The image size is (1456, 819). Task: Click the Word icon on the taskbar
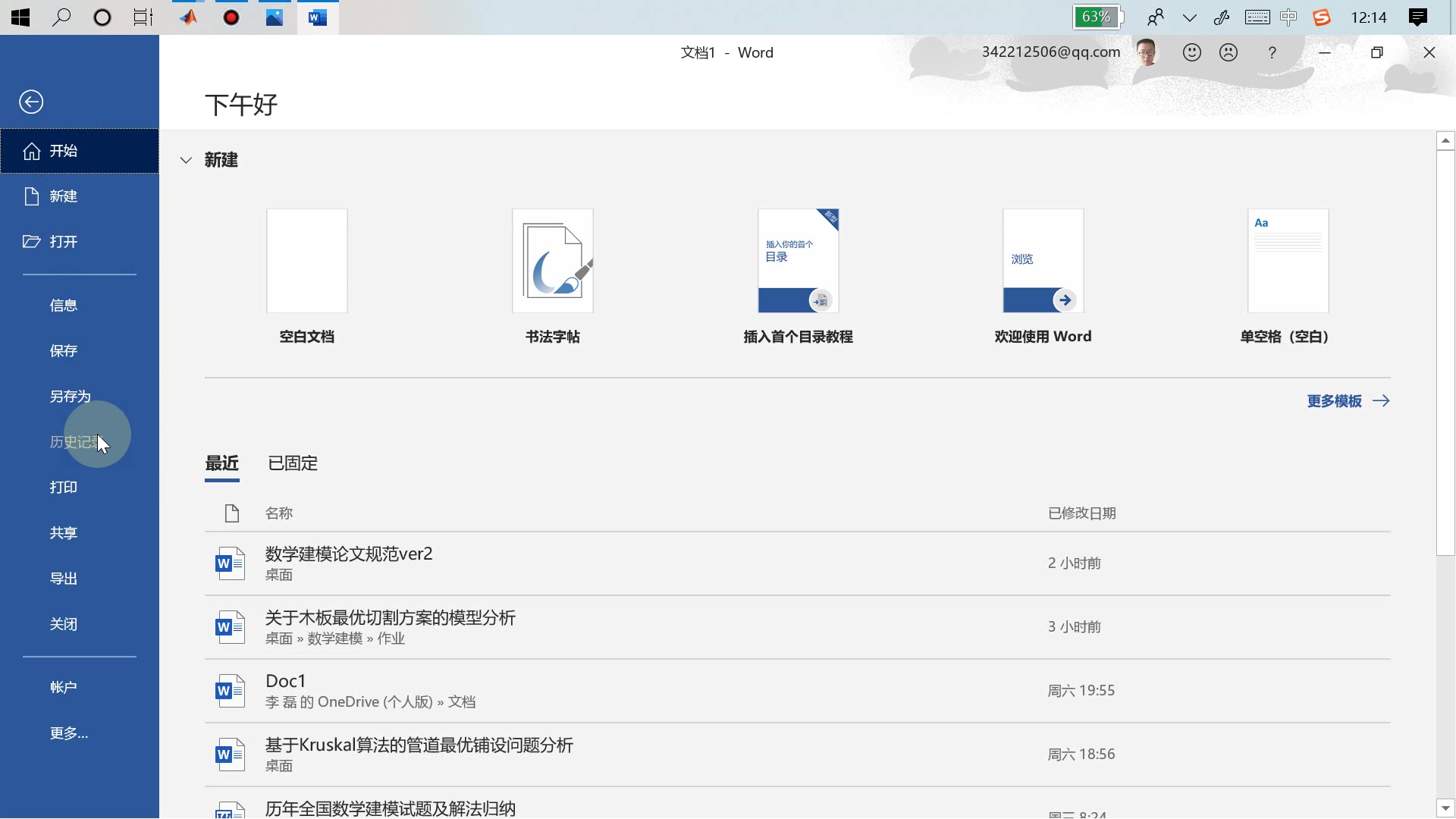point(318,17)
